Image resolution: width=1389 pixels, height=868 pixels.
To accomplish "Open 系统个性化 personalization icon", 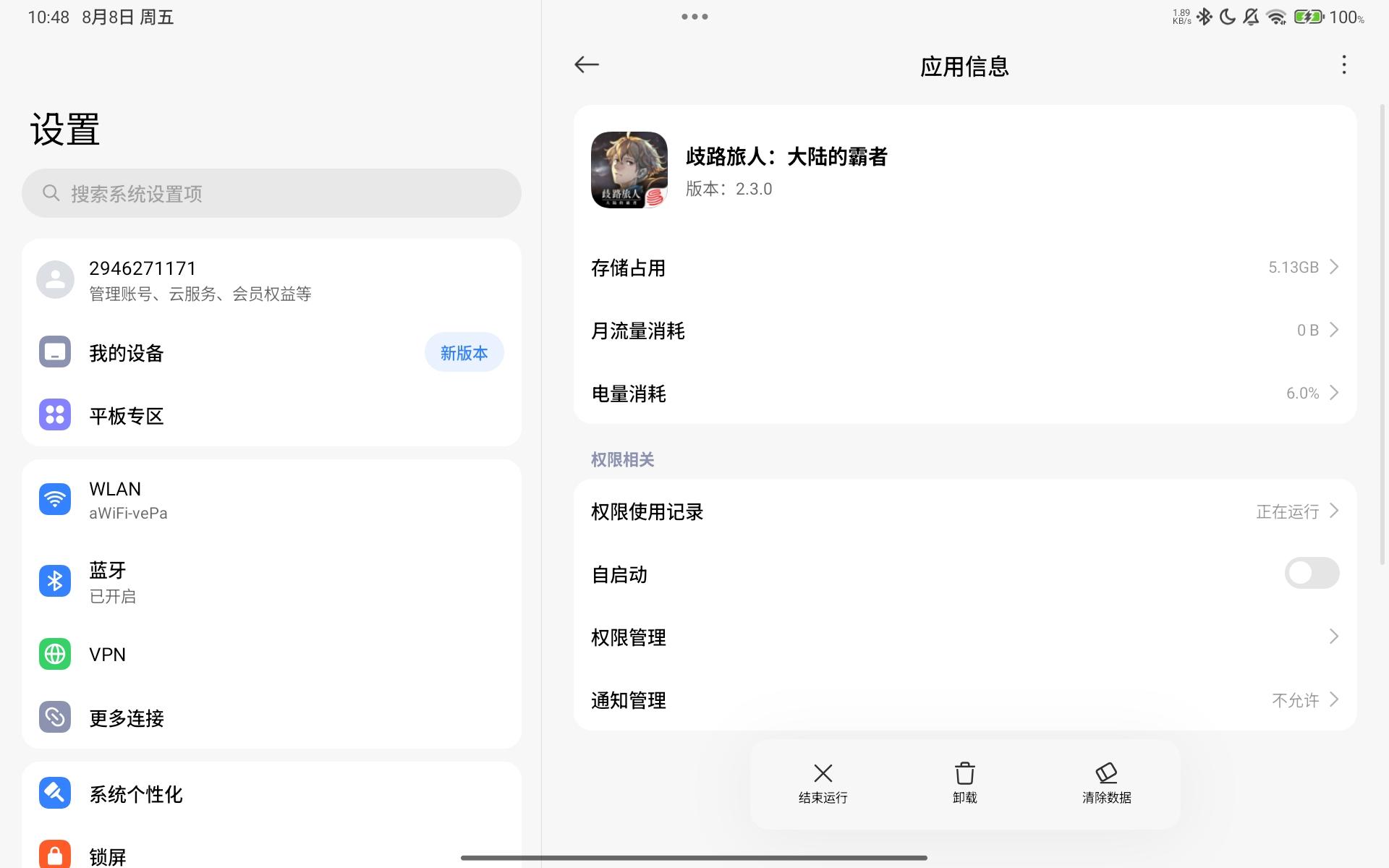I will click(x=55, y=793).
